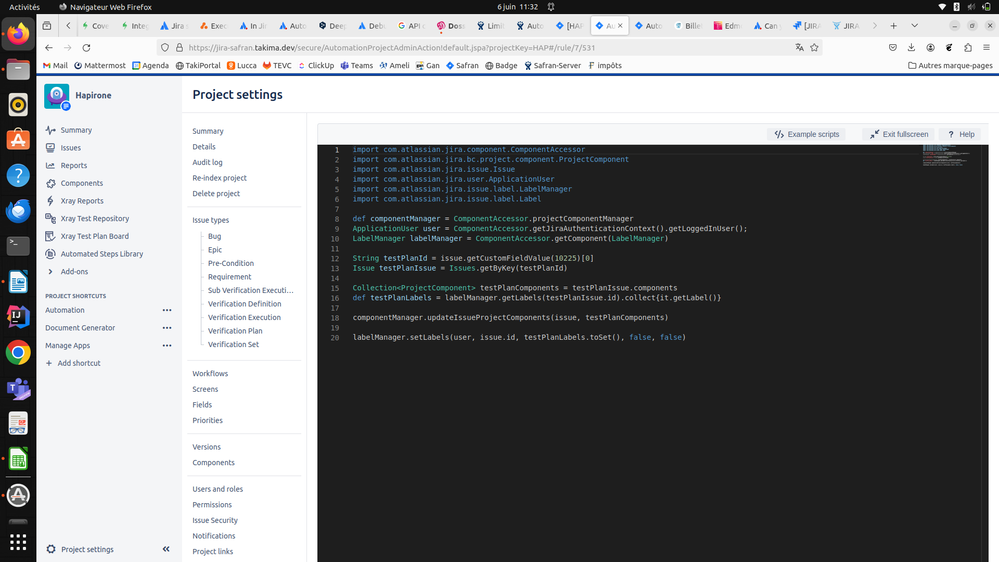The image size is (999, 562).
Task: Click the Example scripts button
Action: tap(807, 134)
